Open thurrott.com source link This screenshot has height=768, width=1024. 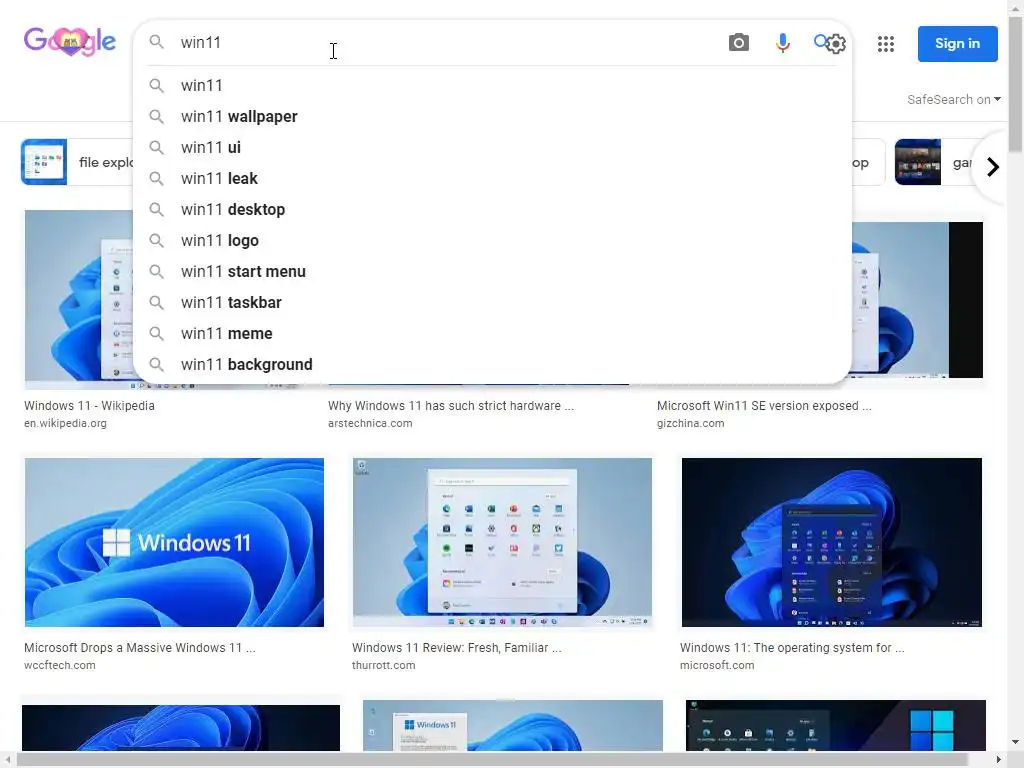click(383, 665)
